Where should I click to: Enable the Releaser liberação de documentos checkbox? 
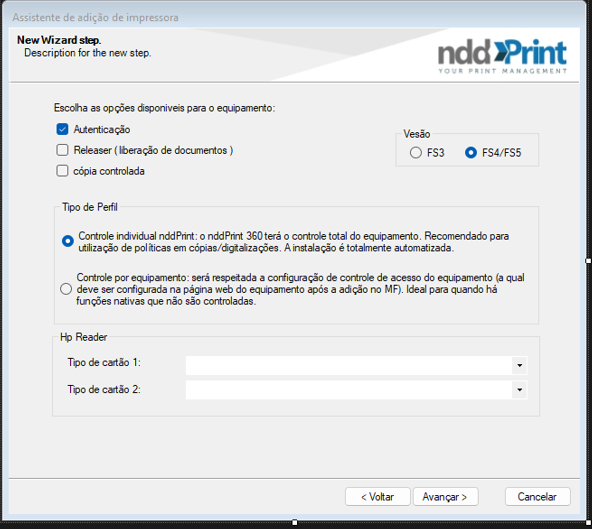click(62, 150)
